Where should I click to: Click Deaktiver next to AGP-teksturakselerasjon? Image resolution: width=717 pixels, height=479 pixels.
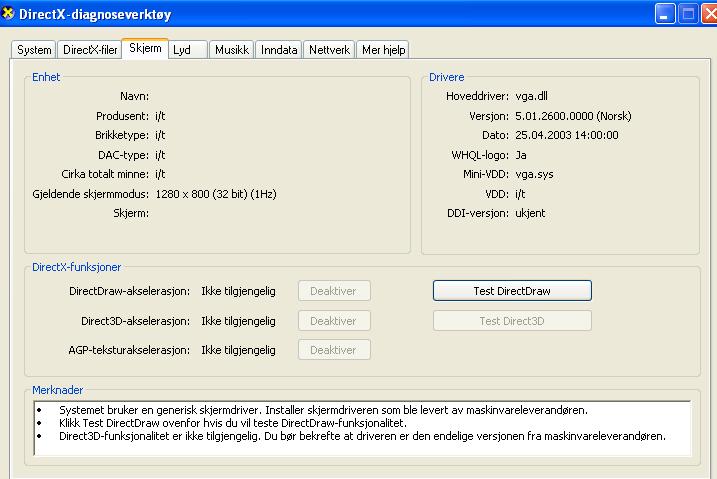334,350
